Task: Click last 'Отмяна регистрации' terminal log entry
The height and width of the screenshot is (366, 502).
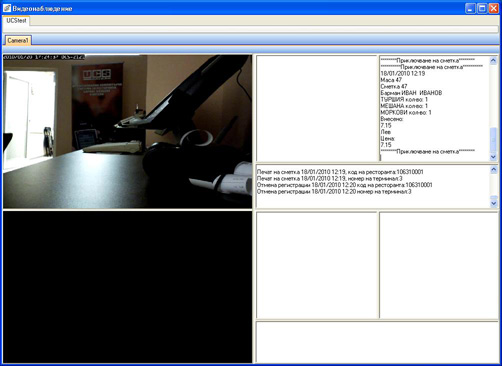Action: [x=334, y=192]
